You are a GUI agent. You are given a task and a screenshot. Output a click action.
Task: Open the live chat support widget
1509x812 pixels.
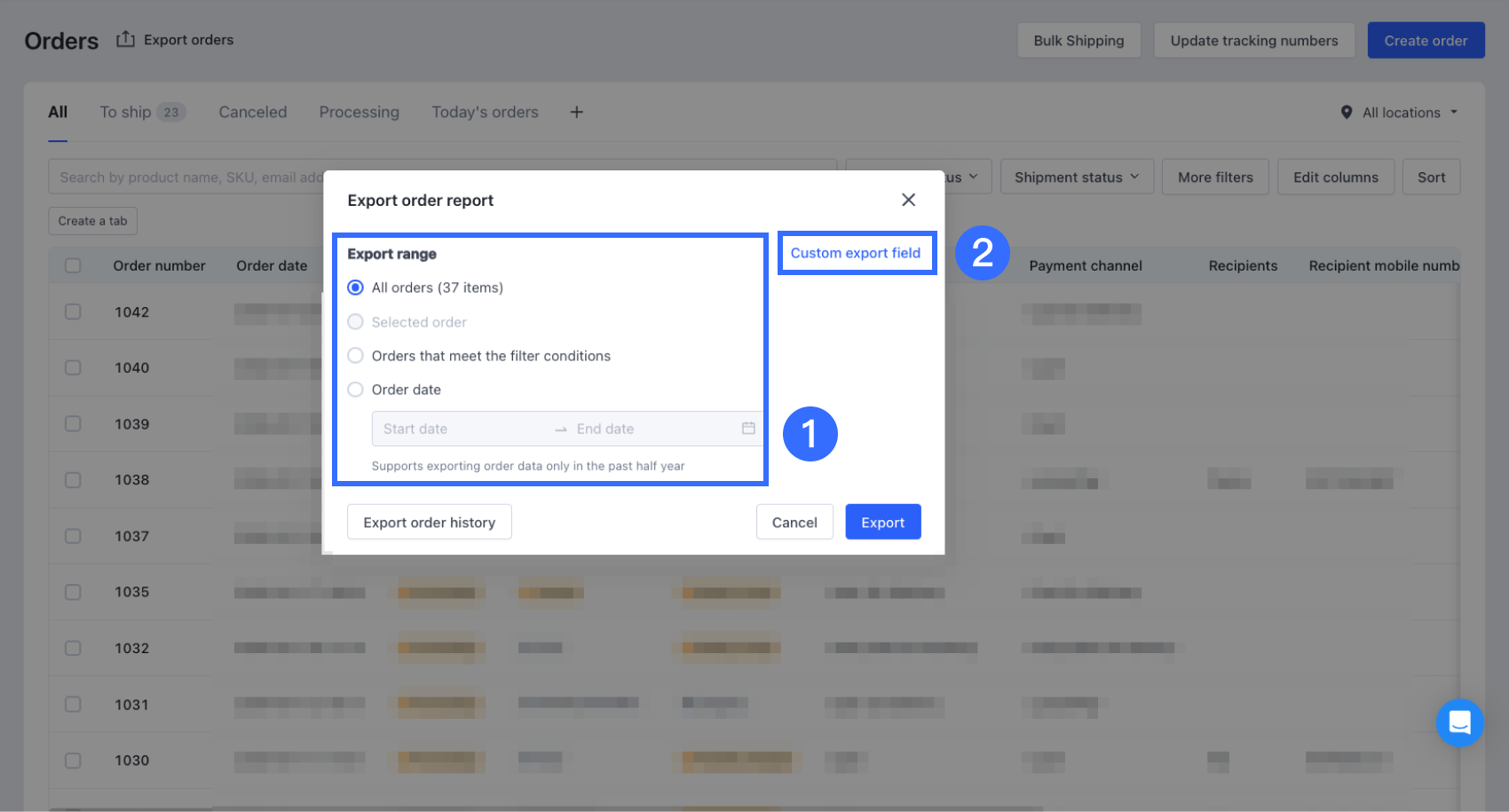pyautogui.click(x=1459, y=723)
